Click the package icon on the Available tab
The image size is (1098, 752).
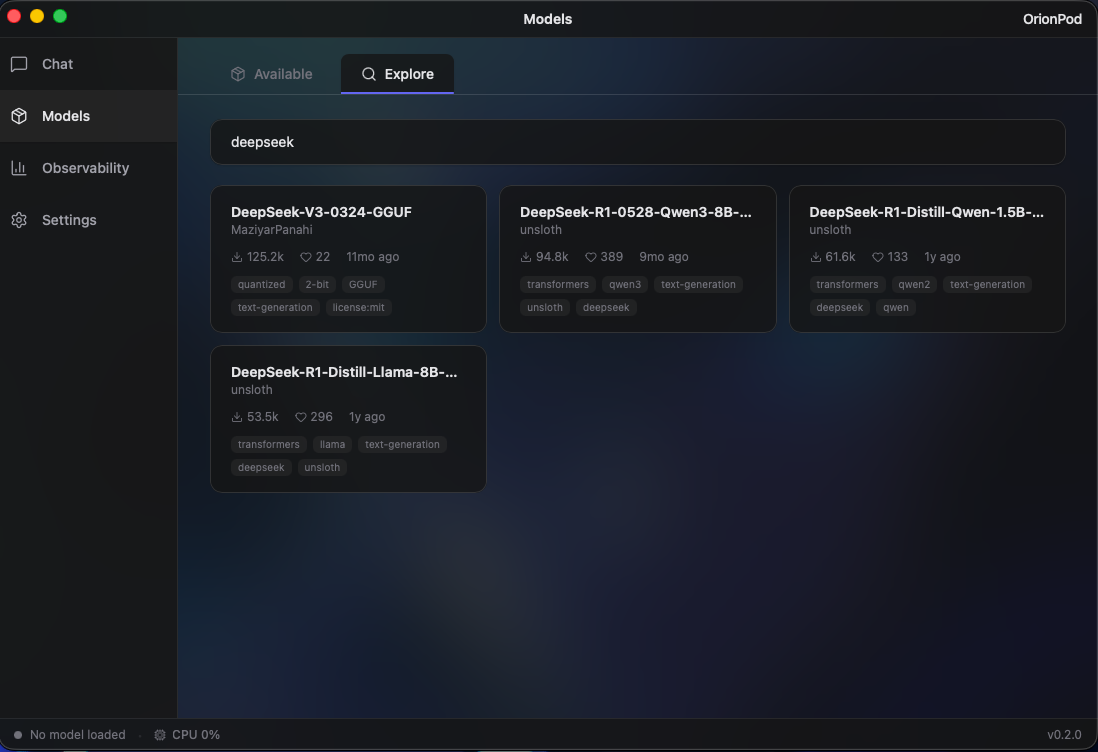[237, 73]
